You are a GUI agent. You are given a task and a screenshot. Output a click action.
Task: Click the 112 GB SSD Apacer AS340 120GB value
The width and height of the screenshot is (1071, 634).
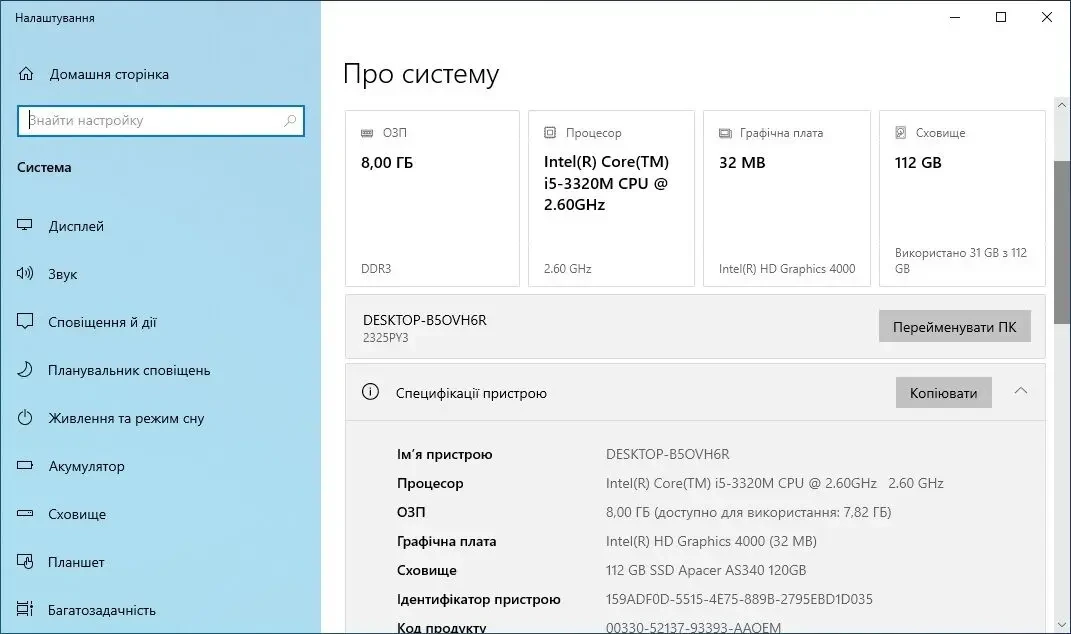(x=706, y=570)
